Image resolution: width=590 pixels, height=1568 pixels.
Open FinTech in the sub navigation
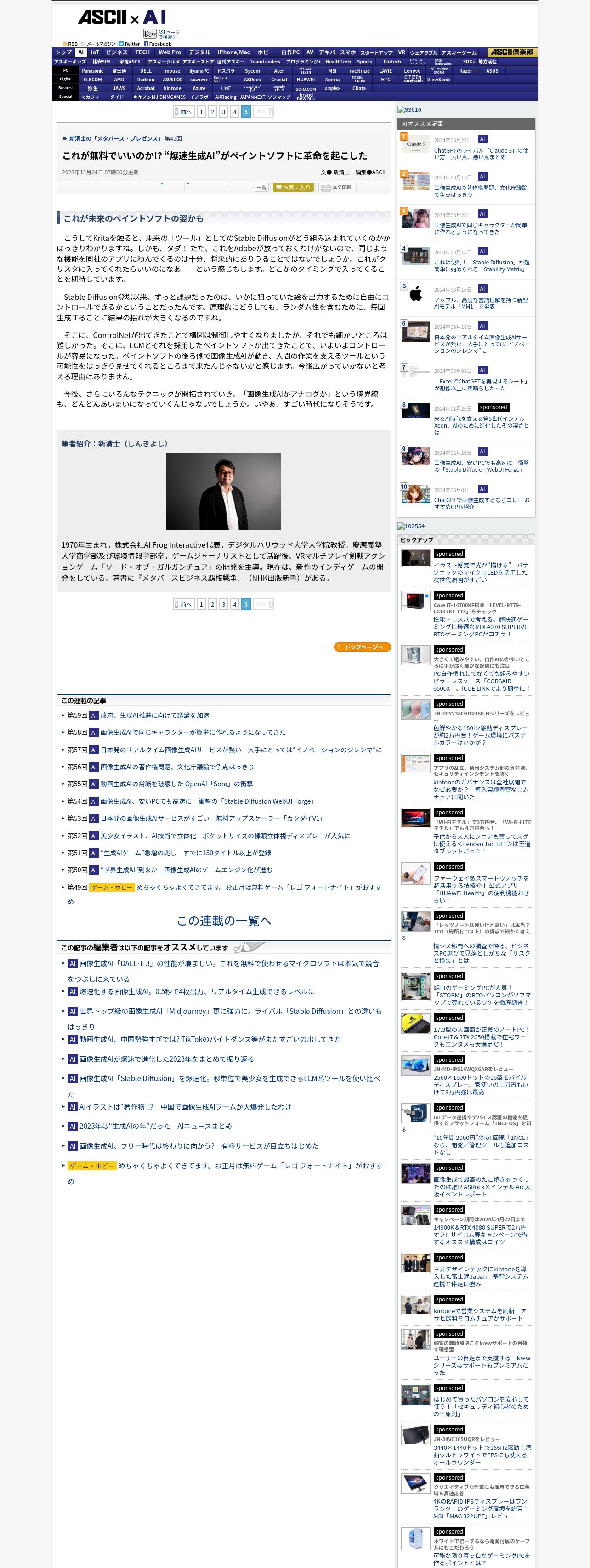coord(391,62)
